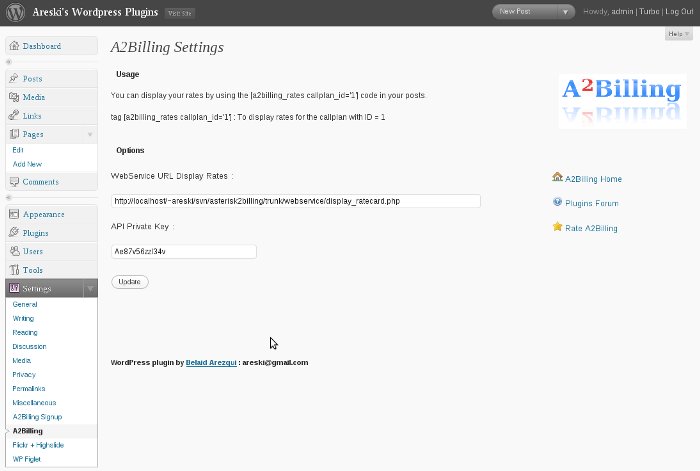Image resolution: width=700 pixels, height=471 pixels.
Task: Open the Comments menu item
Action: pyautogui.click(x=40, y=182)
